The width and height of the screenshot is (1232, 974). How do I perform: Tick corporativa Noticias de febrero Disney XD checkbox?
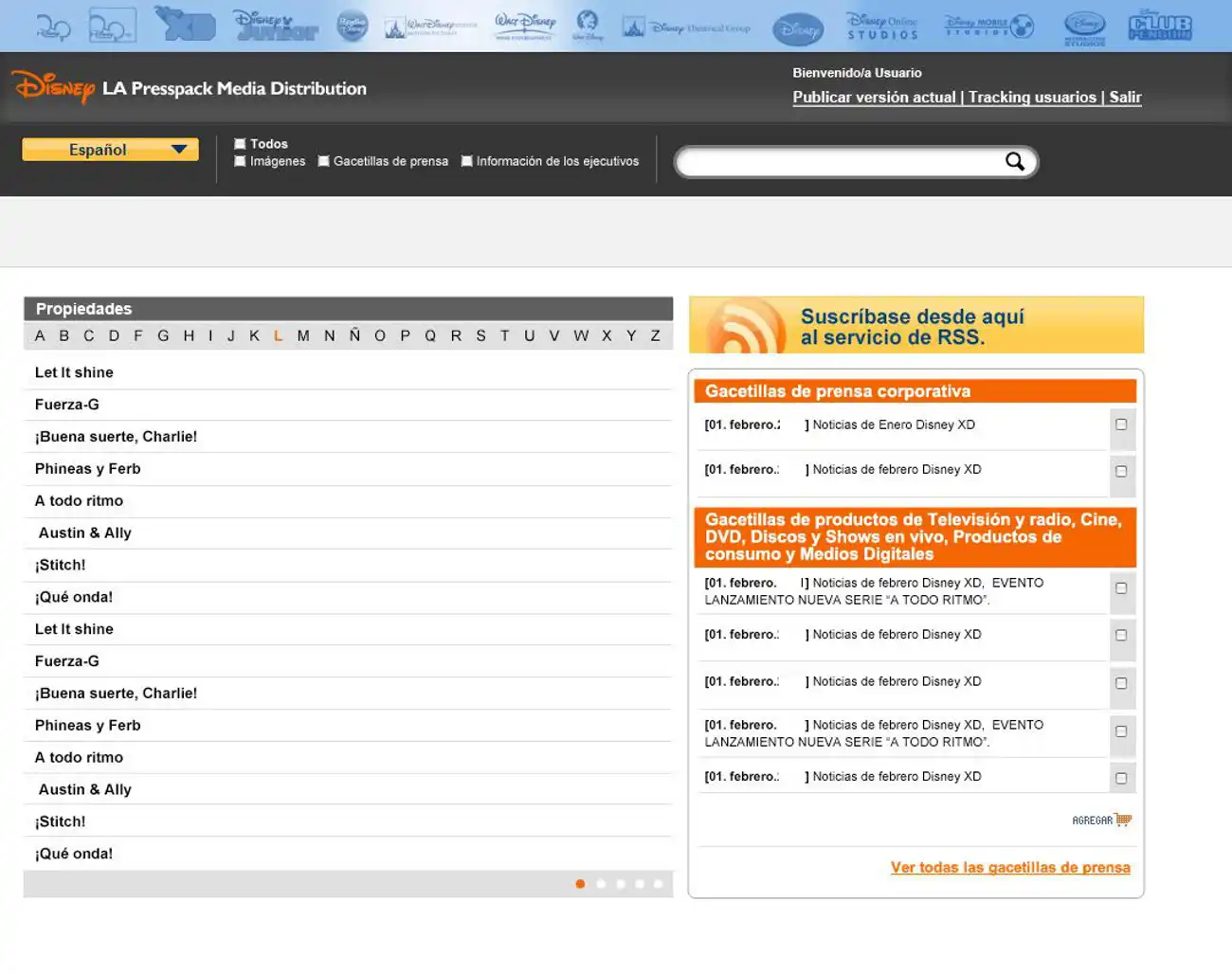(x=1121, y=471)
